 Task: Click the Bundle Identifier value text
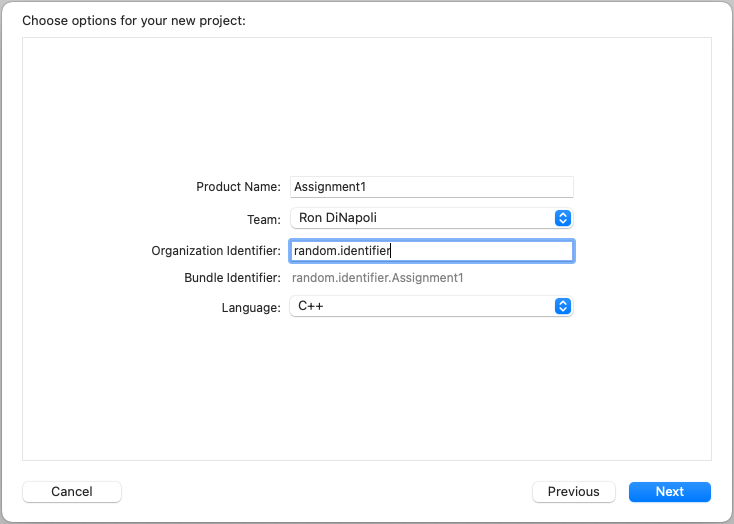coord(378,278)
